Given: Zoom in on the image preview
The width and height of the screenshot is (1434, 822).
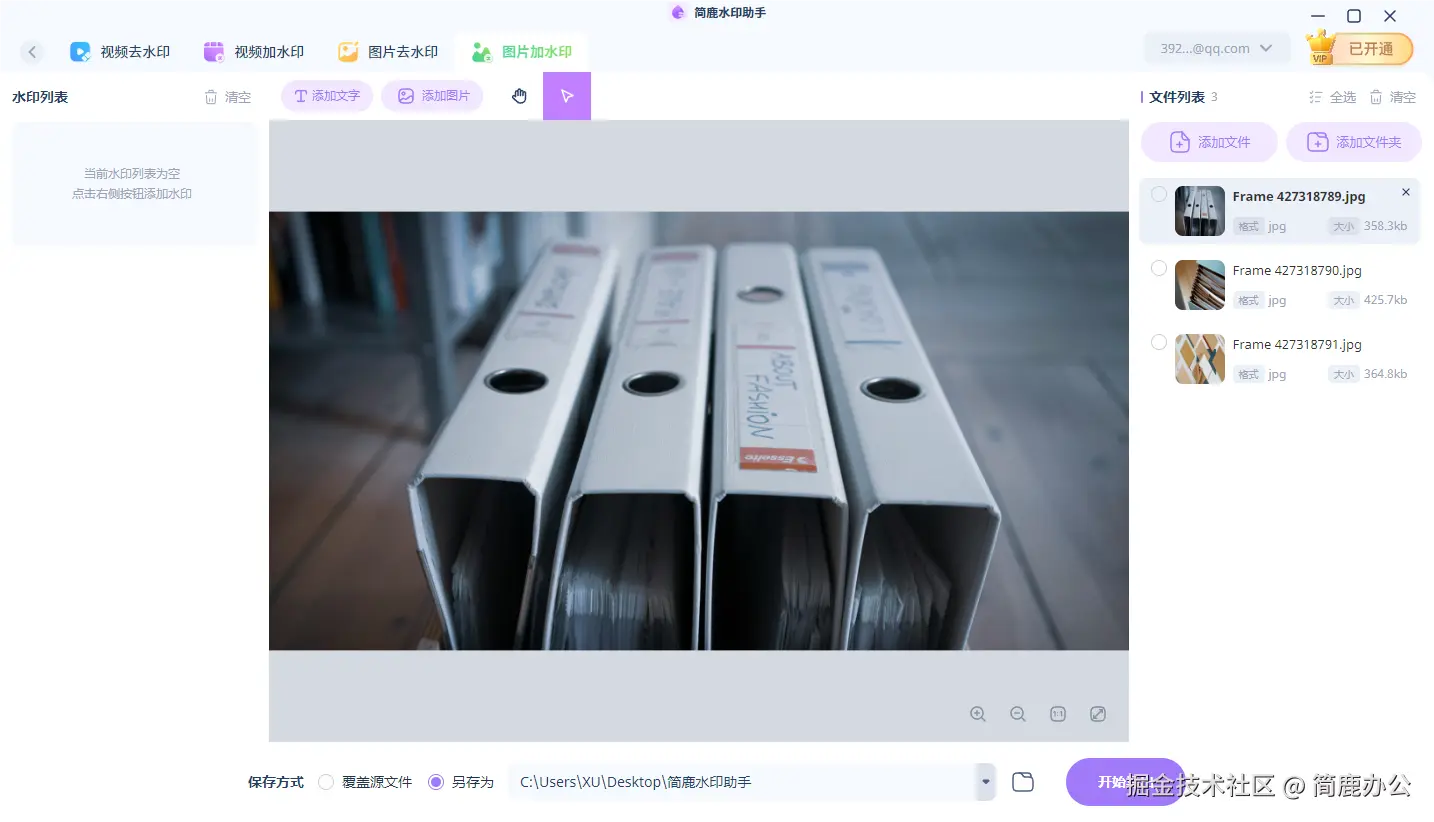Looking at the screenshot, I should coord(978,714).
